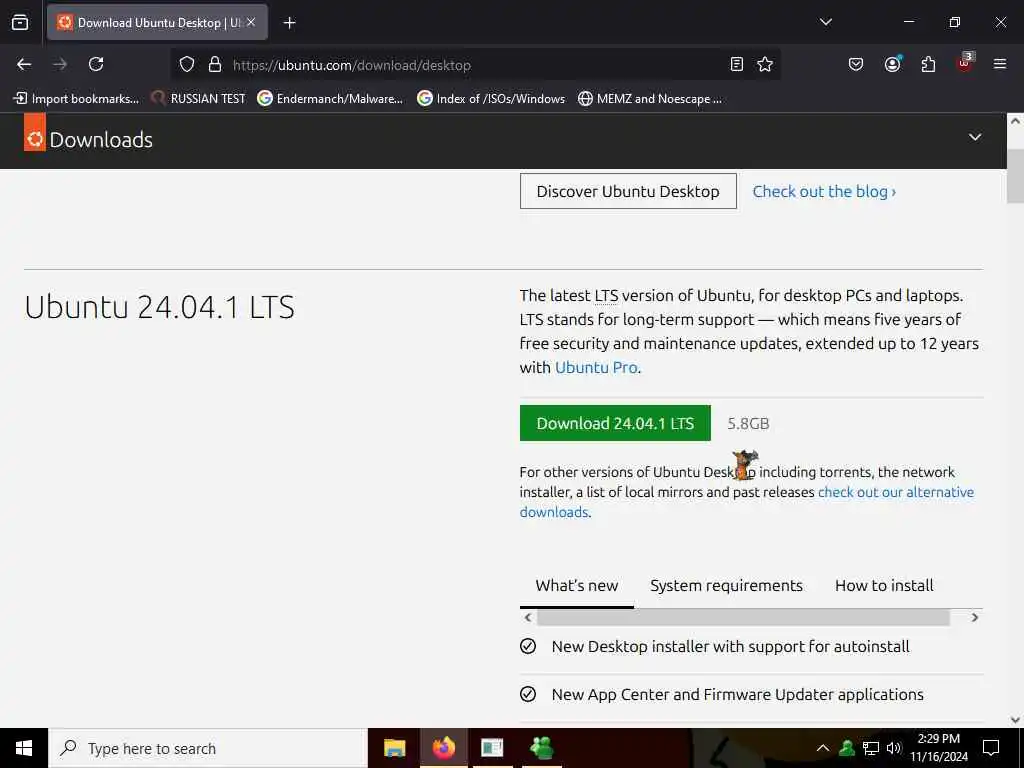Click the ubuntu.com URL address field
Viewport: 1024px width, 768px height.
click(475, 65)
